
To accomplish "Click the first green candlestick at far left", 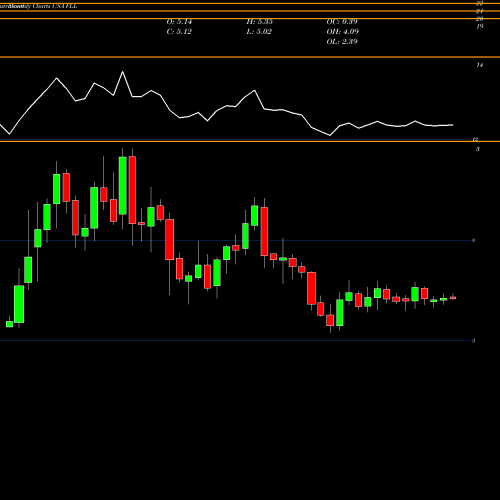I will [9, 324].
